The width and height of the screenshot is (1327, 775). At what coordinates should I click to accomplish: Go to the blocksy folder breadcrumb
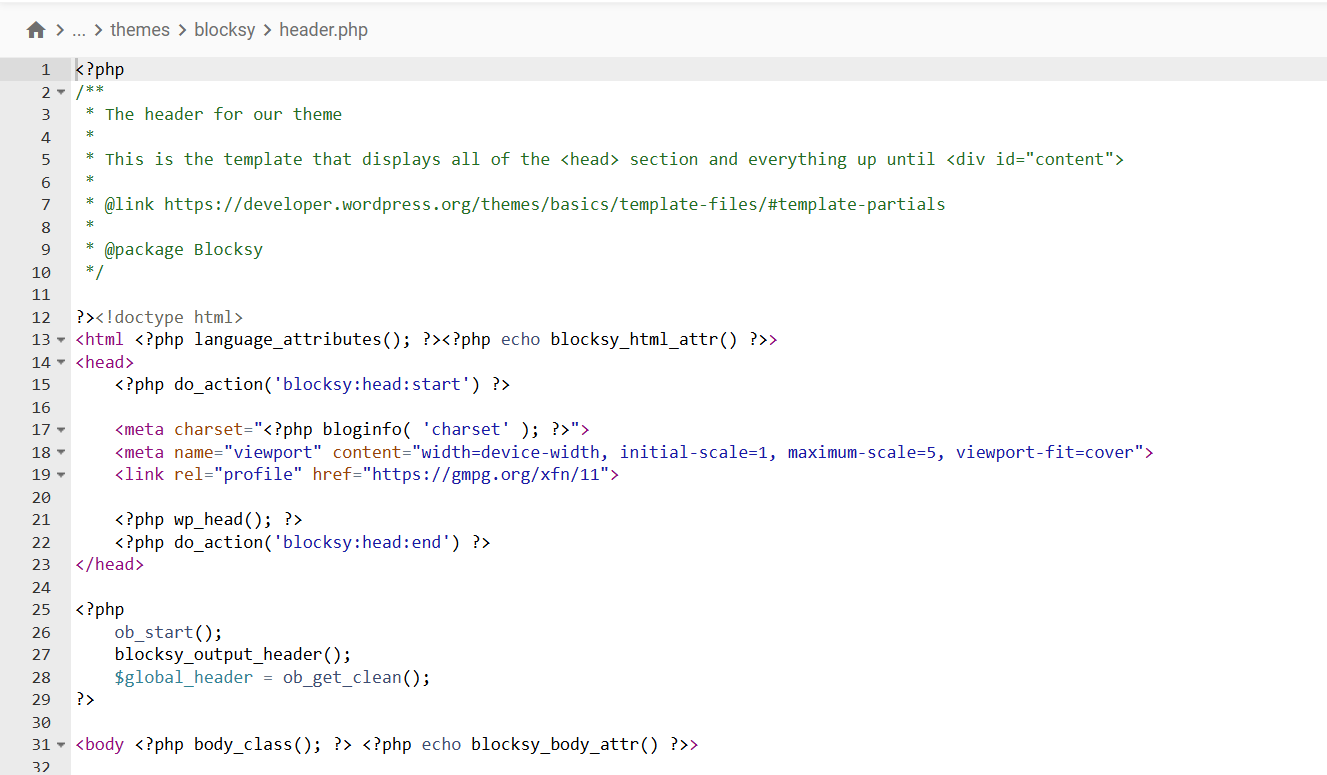(x=225, y=30)
